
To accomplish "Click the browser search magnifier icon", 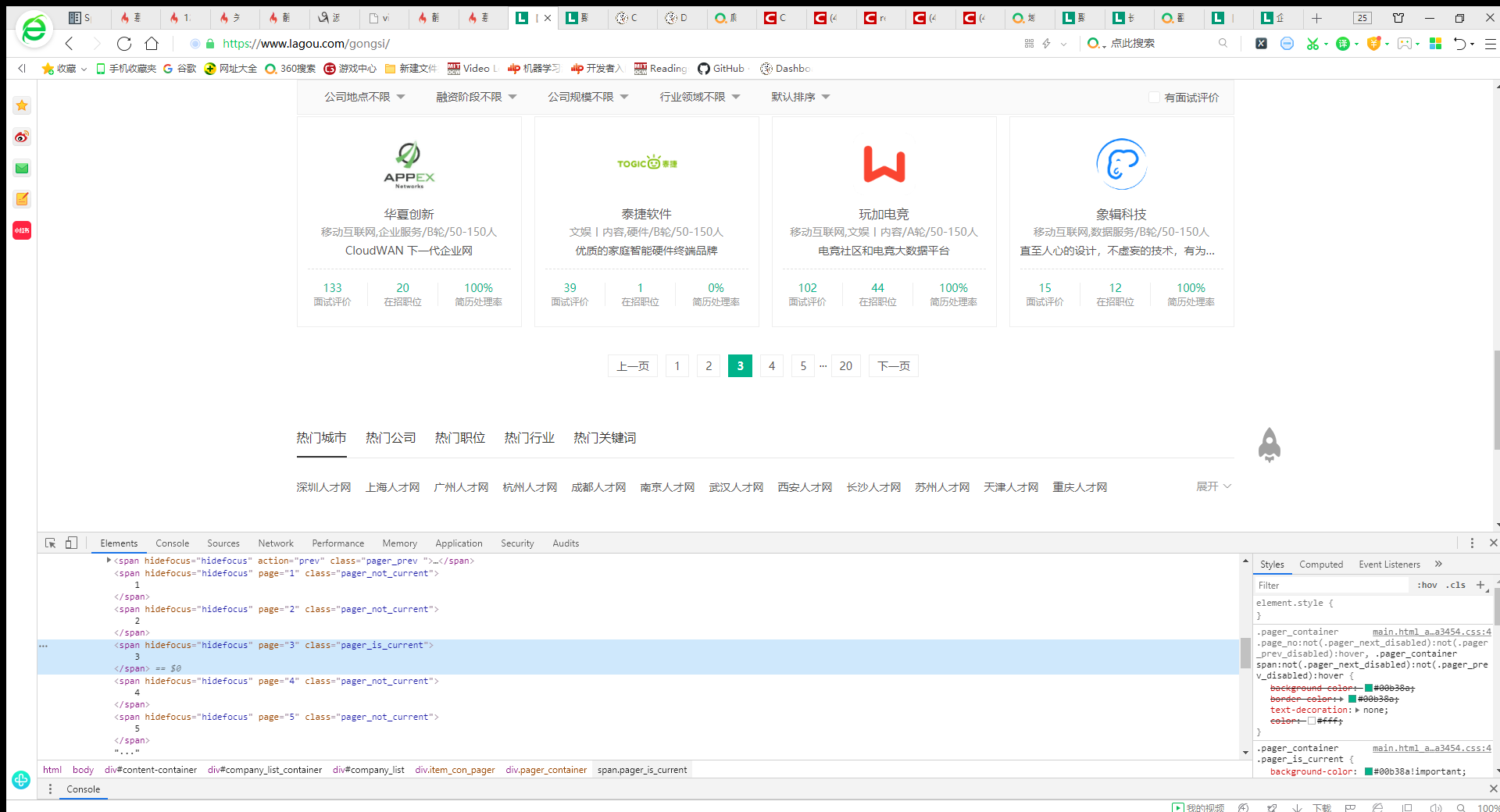I will 1223,44.
